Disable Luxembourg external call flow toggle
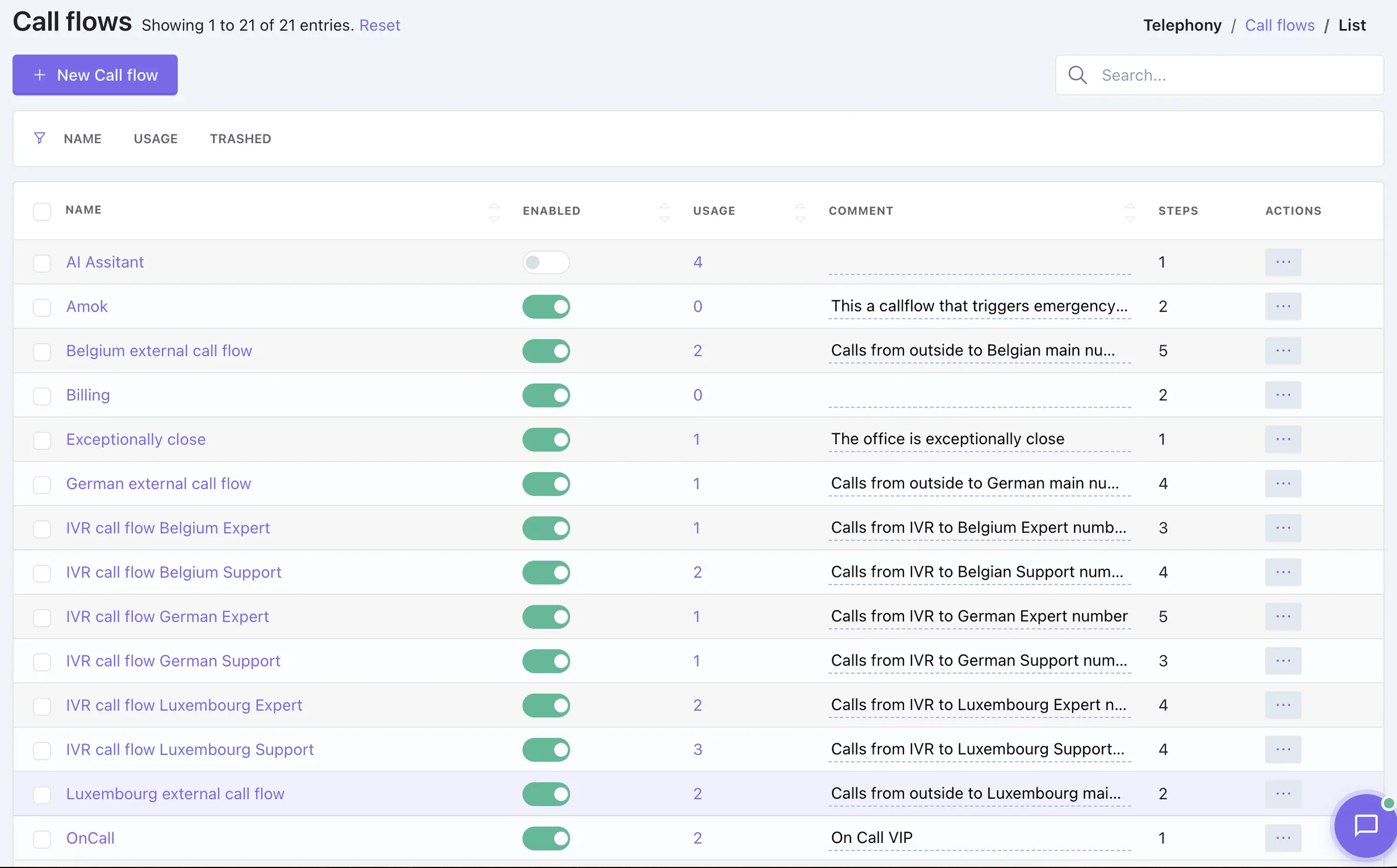Image resolution: width=1397 pixels, height=868 pixels. tap(546, 794)
